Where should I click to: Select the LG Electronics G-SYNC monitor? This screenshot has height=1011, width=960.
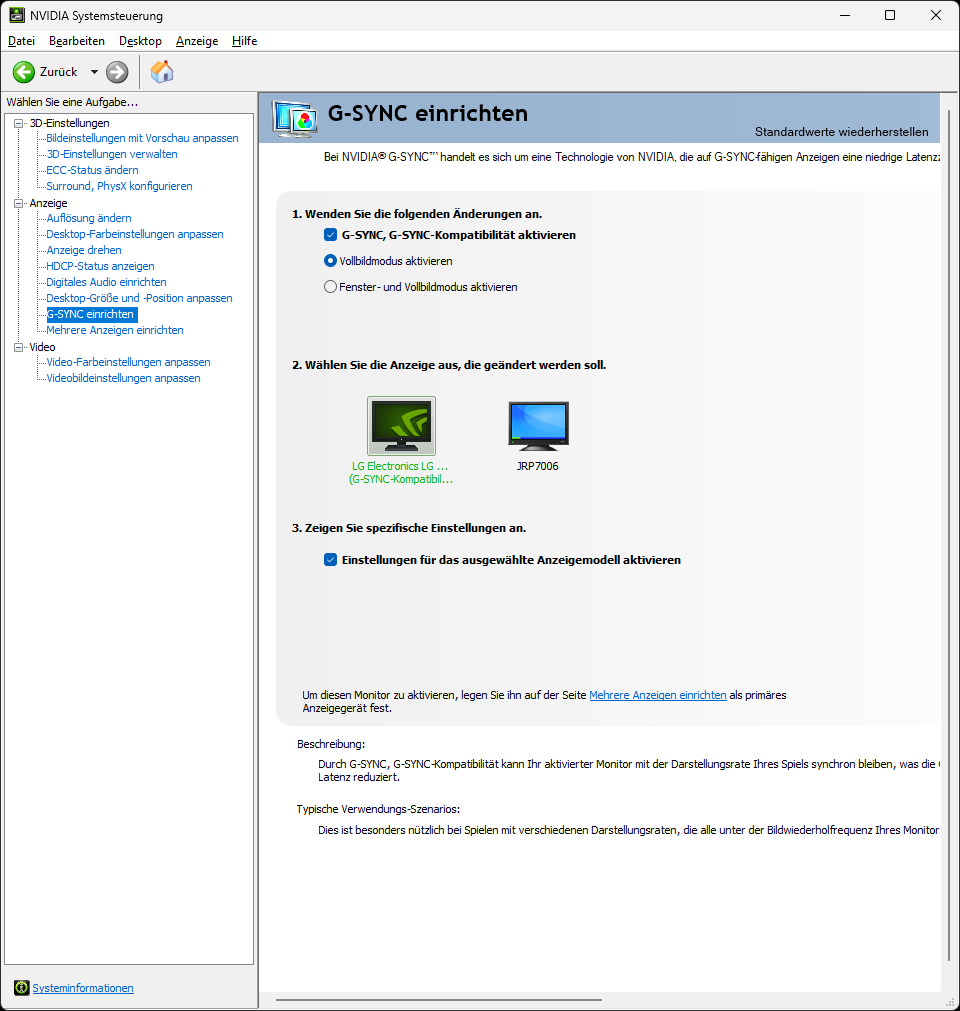(x=401, y=426)
